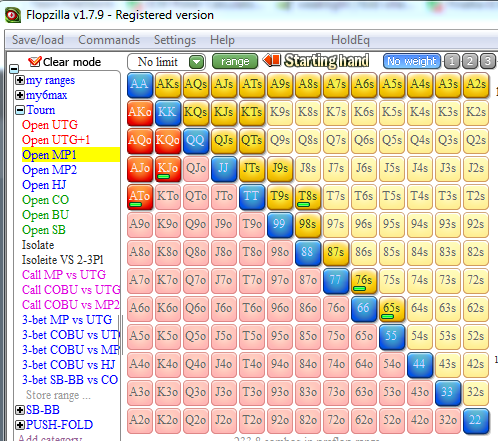This screenshot has width=498, height=441.
Task: Load the Open UTG+1 range
Action: pos(56,140)
